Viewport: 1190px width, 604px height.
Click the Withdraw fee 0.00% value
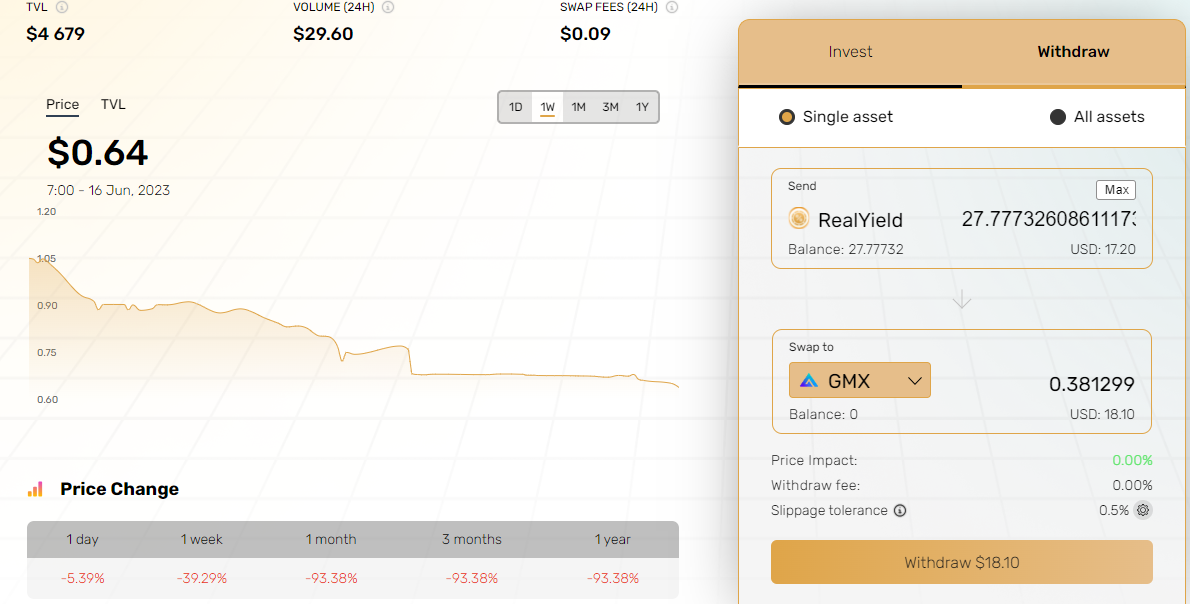1132,485
